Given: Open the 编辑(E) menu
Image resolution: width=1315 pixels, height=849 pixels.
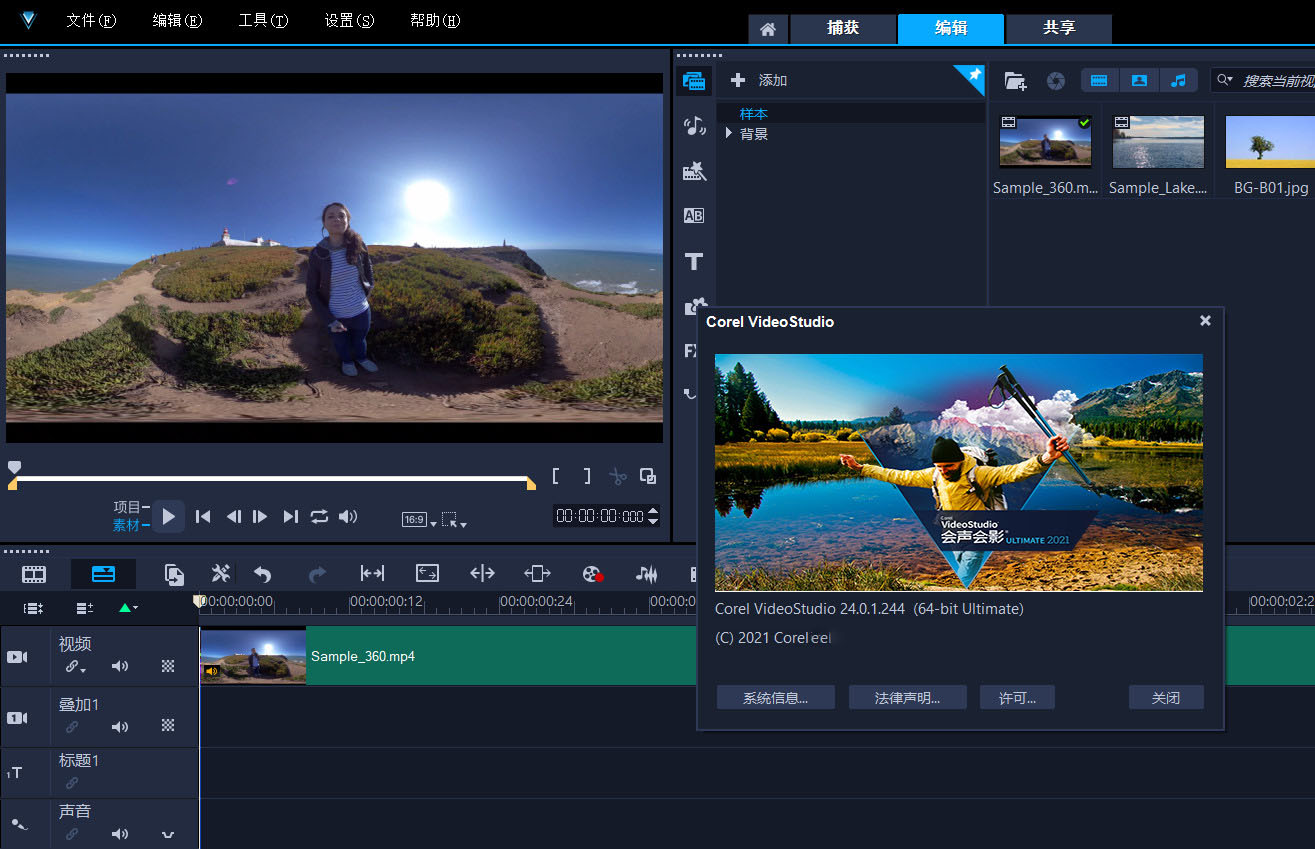Looking at the screenshot, I should click(177, 21).
